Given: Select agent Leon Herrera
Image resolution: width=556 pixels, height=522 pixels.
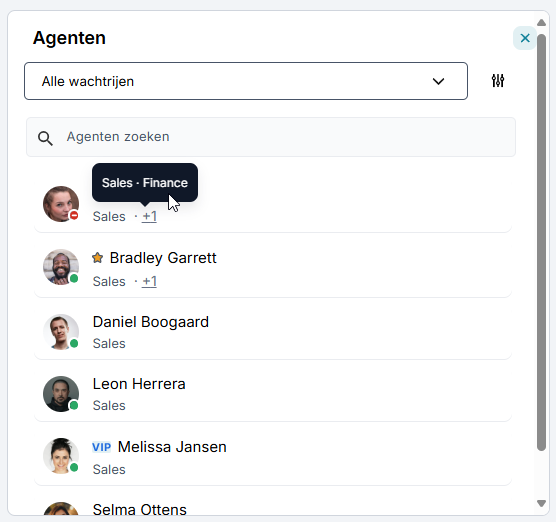Looking at the screenshot, I should click(273, 394).
